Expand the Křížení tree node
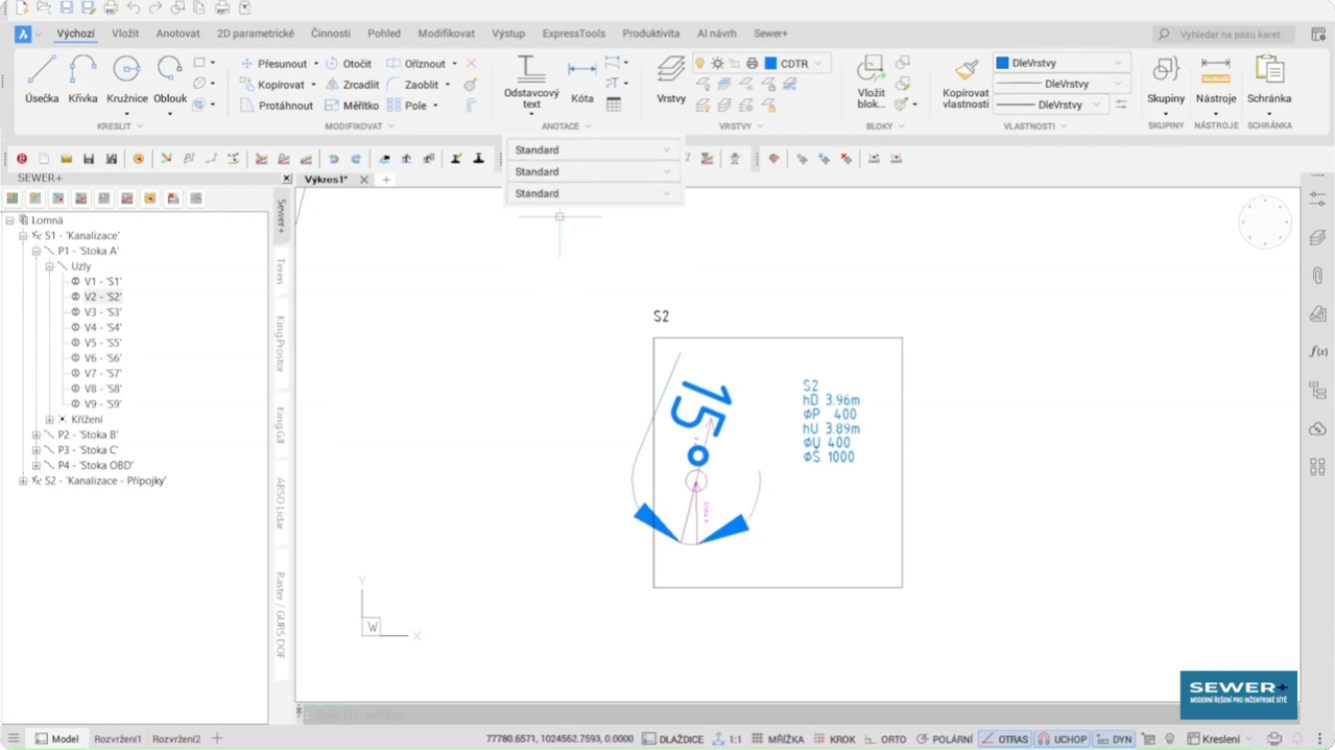 [49, 420]
